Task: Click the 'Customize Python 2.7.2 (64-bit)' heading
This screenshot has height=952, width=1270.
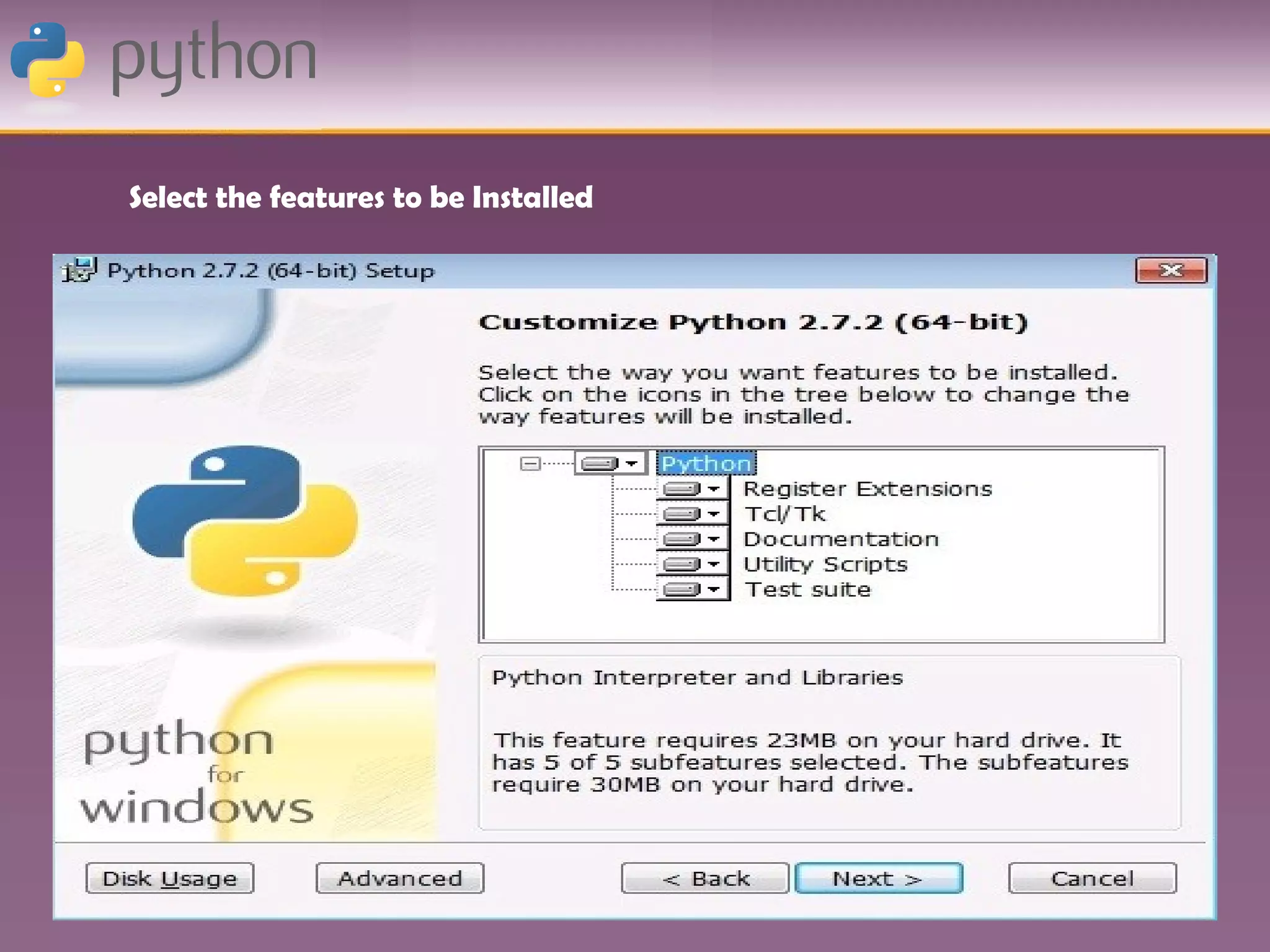Action: pyautogui.click(x=753, y=322)
